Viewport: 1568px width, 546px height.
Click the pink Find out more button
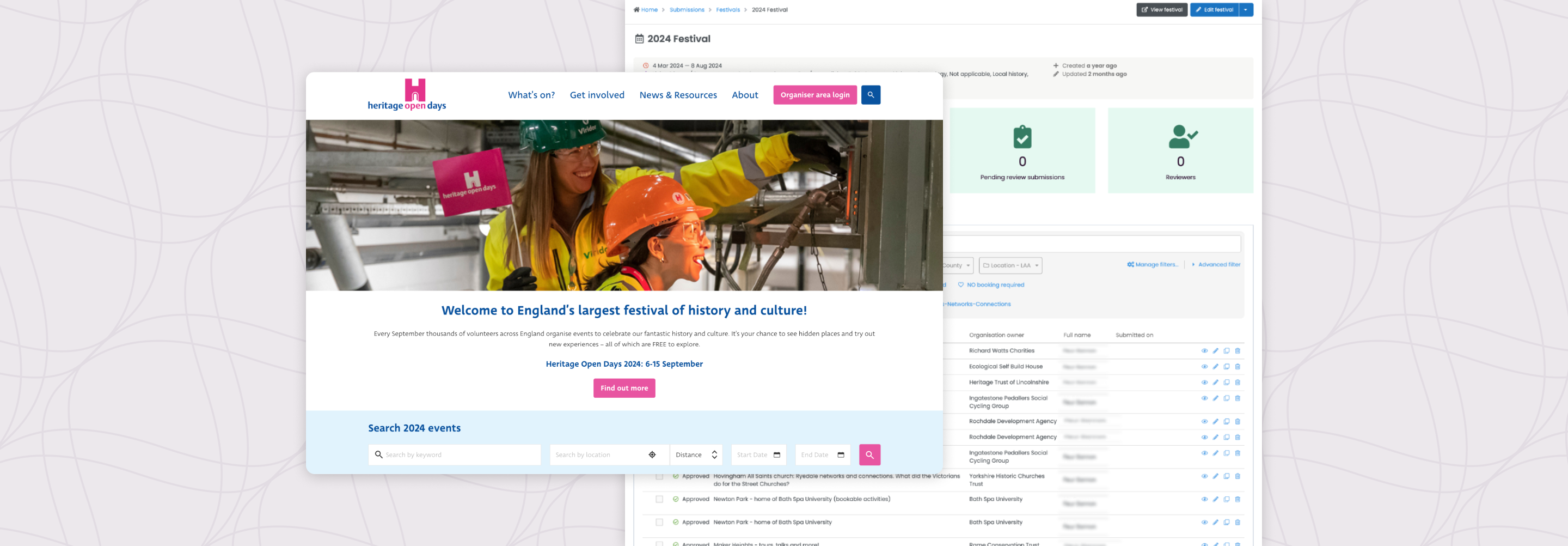tap(624, 388)
